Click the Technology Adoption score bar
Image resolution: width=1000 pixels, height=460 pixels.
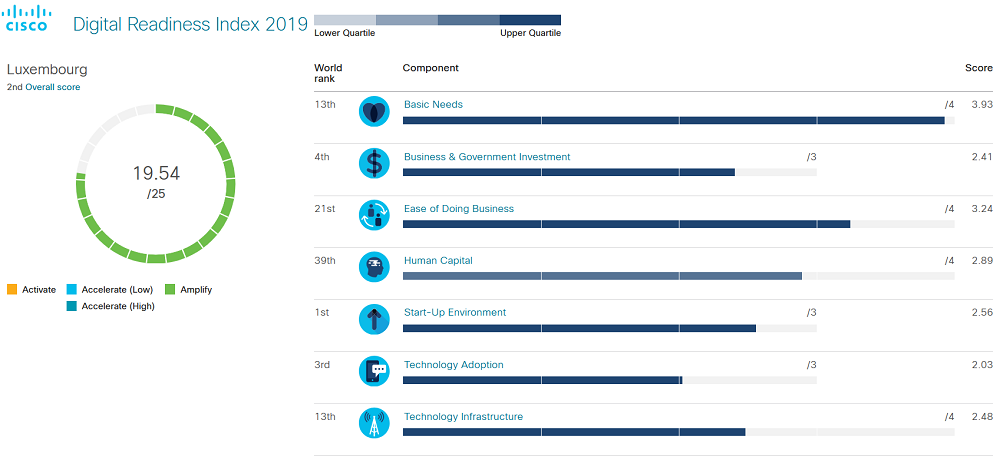coord(610,380)
